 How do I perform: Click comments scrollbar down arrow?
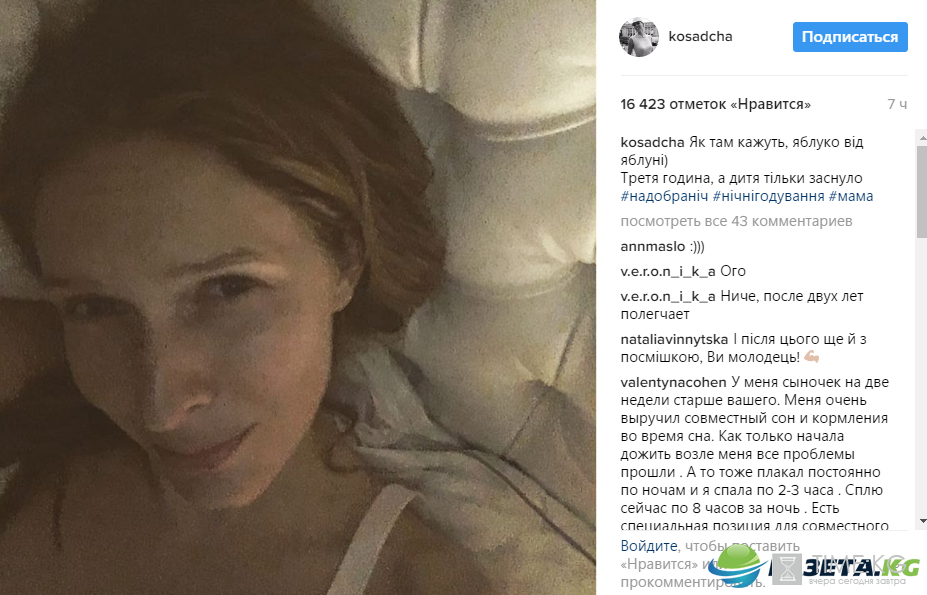pos(922,521)
